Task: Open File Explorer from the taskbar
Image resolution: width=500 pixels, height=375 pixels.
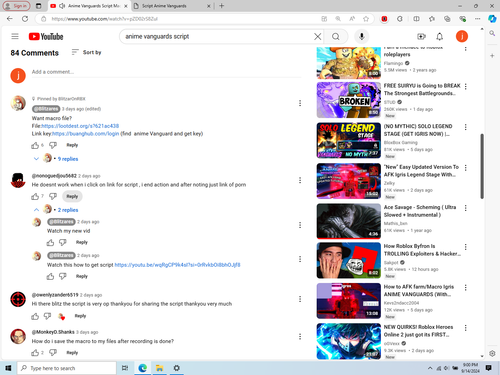Action: tap(159, 368)
